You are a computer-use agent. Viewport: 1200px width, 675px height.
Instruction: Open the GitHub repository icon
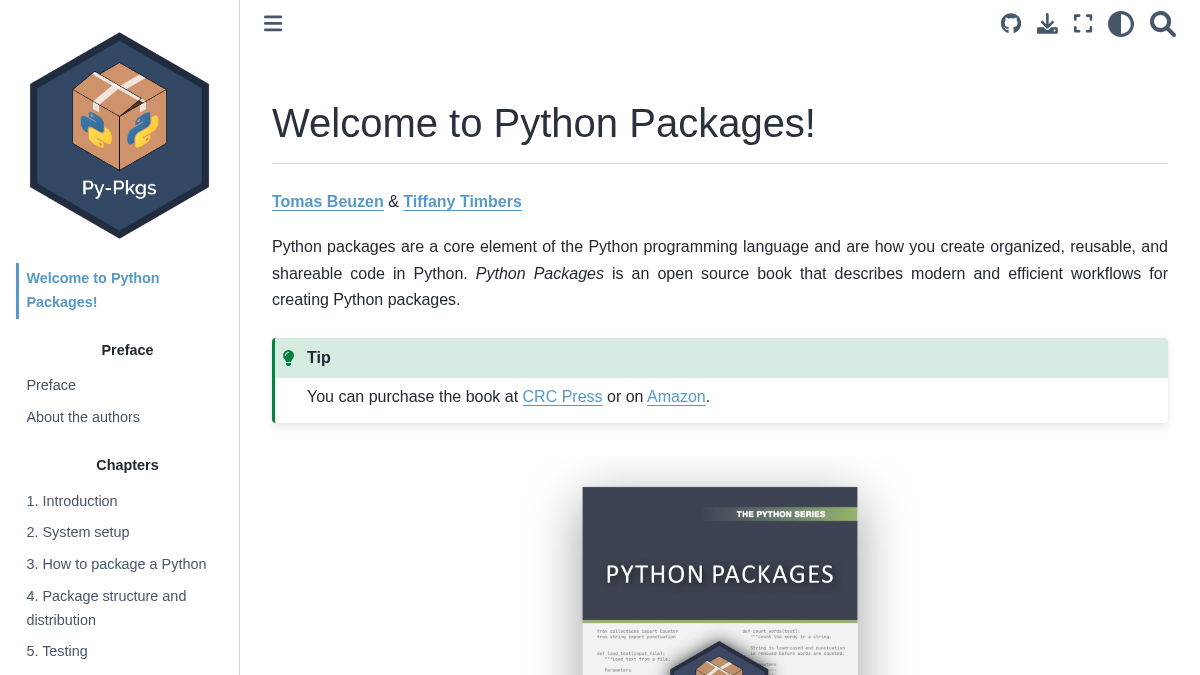coord(1011,23)
